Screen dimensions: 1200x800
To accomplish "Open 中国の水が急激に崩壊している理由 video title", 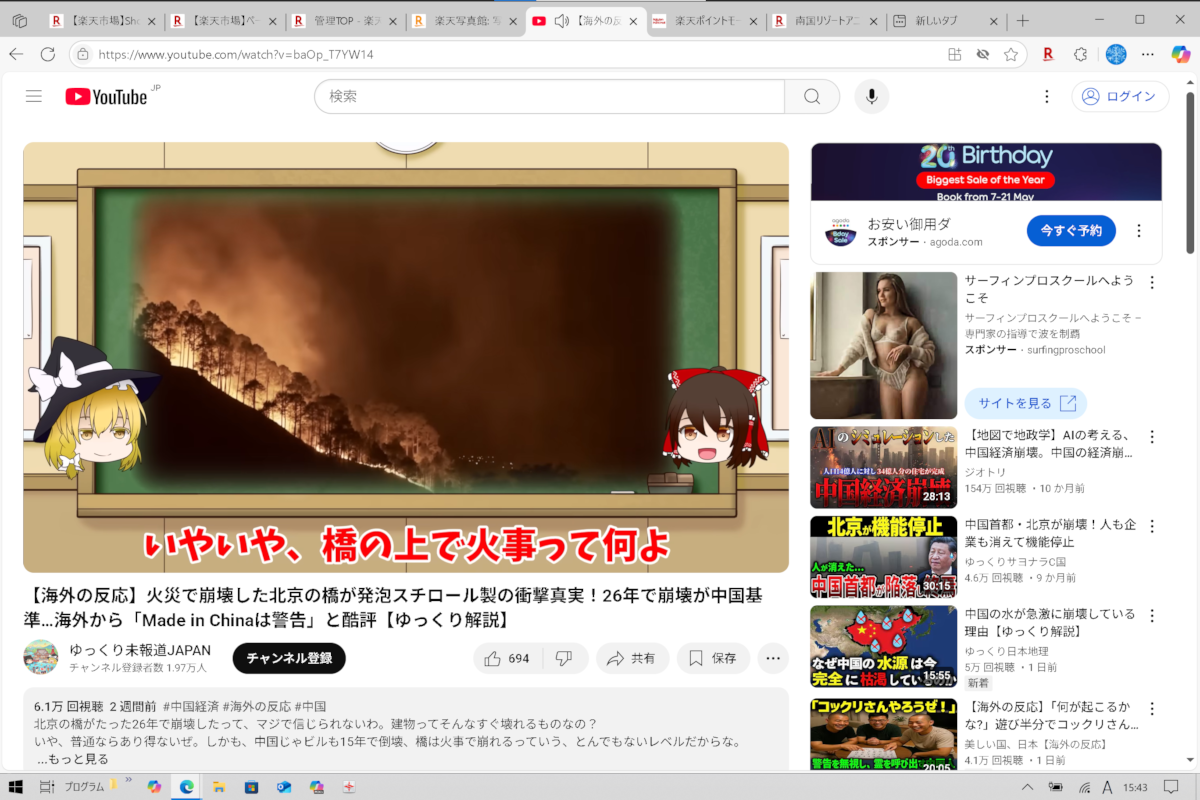I will [x=1050, y=623].
